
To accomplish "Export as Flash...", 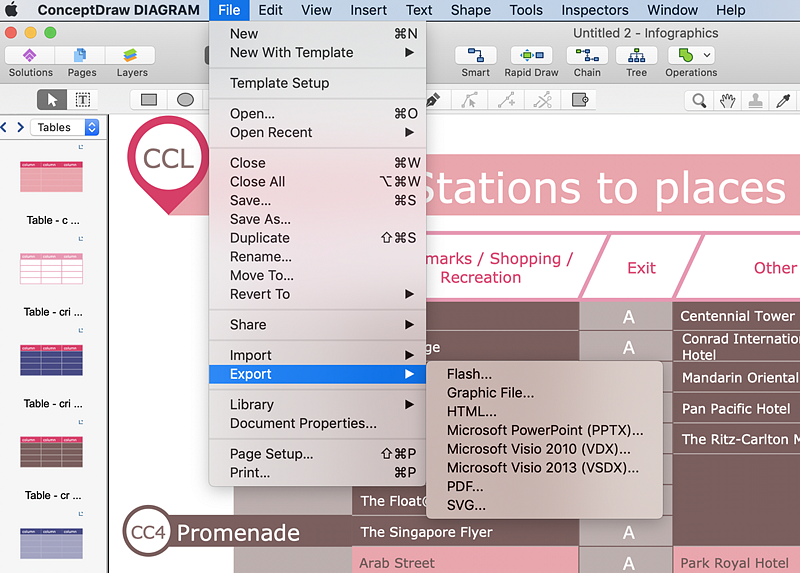I will click(x=544, y=374).
